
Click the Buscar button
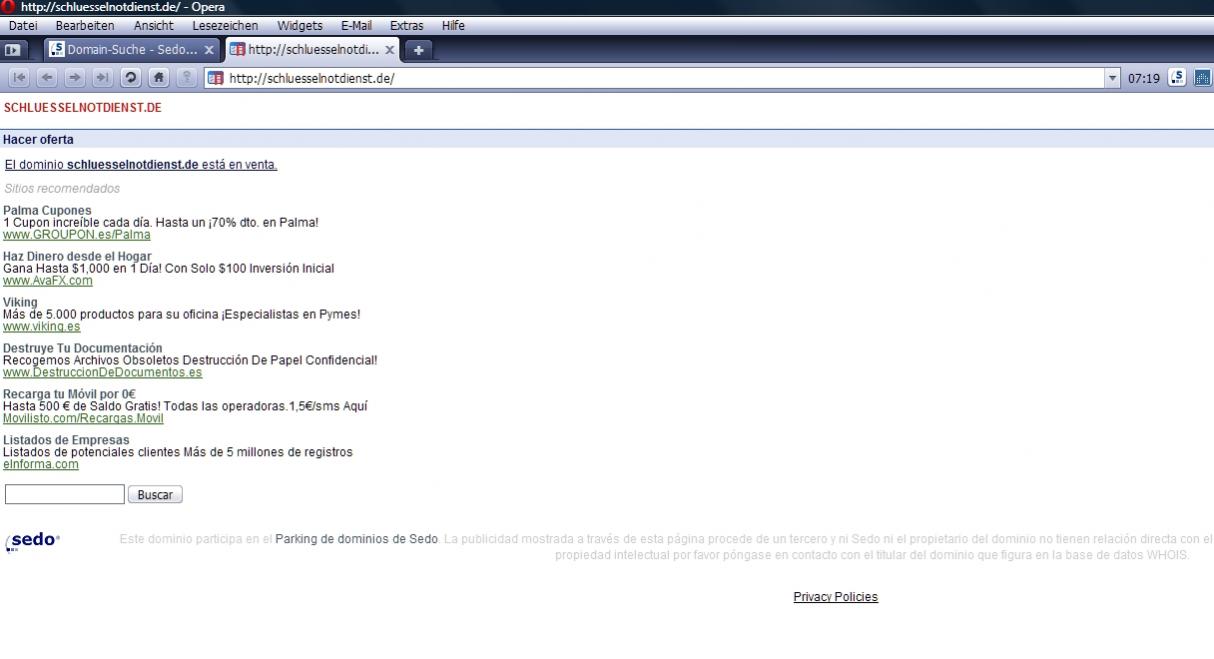(155, 495)
